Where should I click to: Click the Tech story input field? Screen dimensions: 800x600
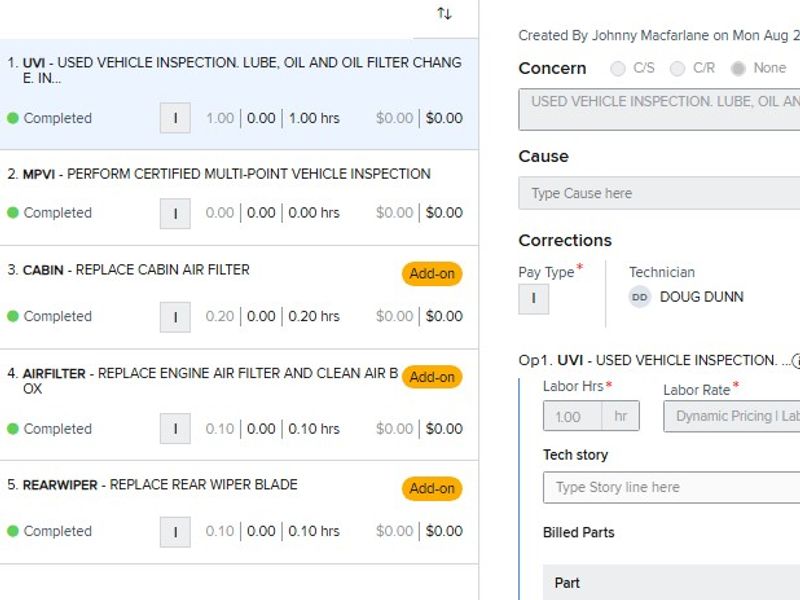point(670,487)
